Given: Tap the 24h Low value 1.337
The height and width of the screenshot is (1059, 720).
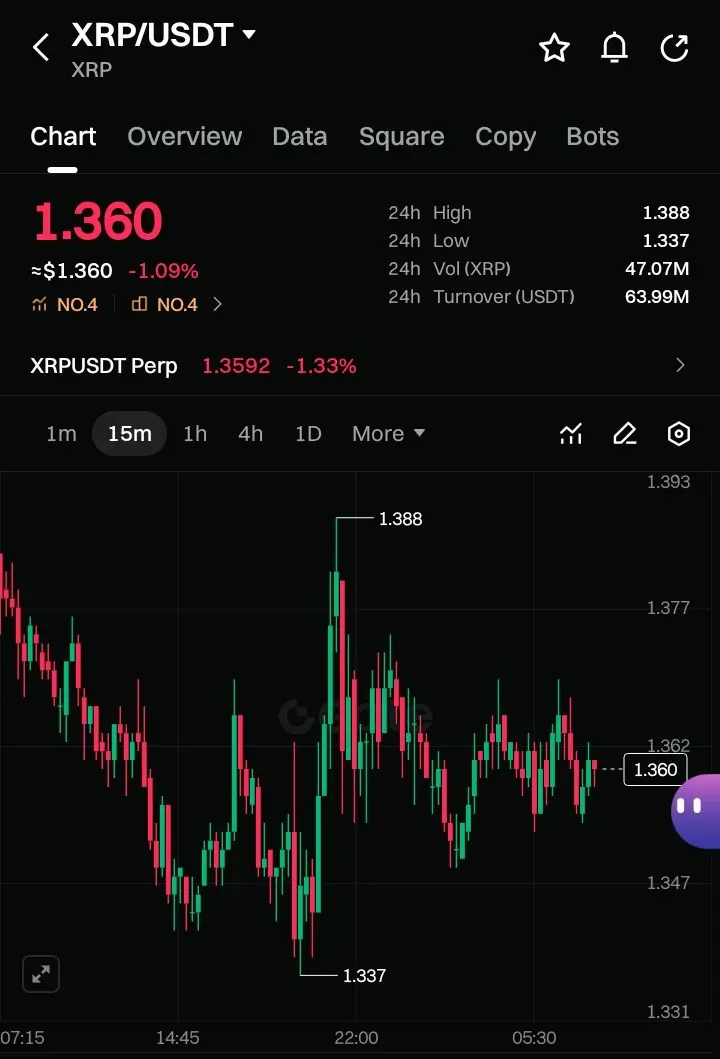Looking at the screenshot, I should (665, 240).
